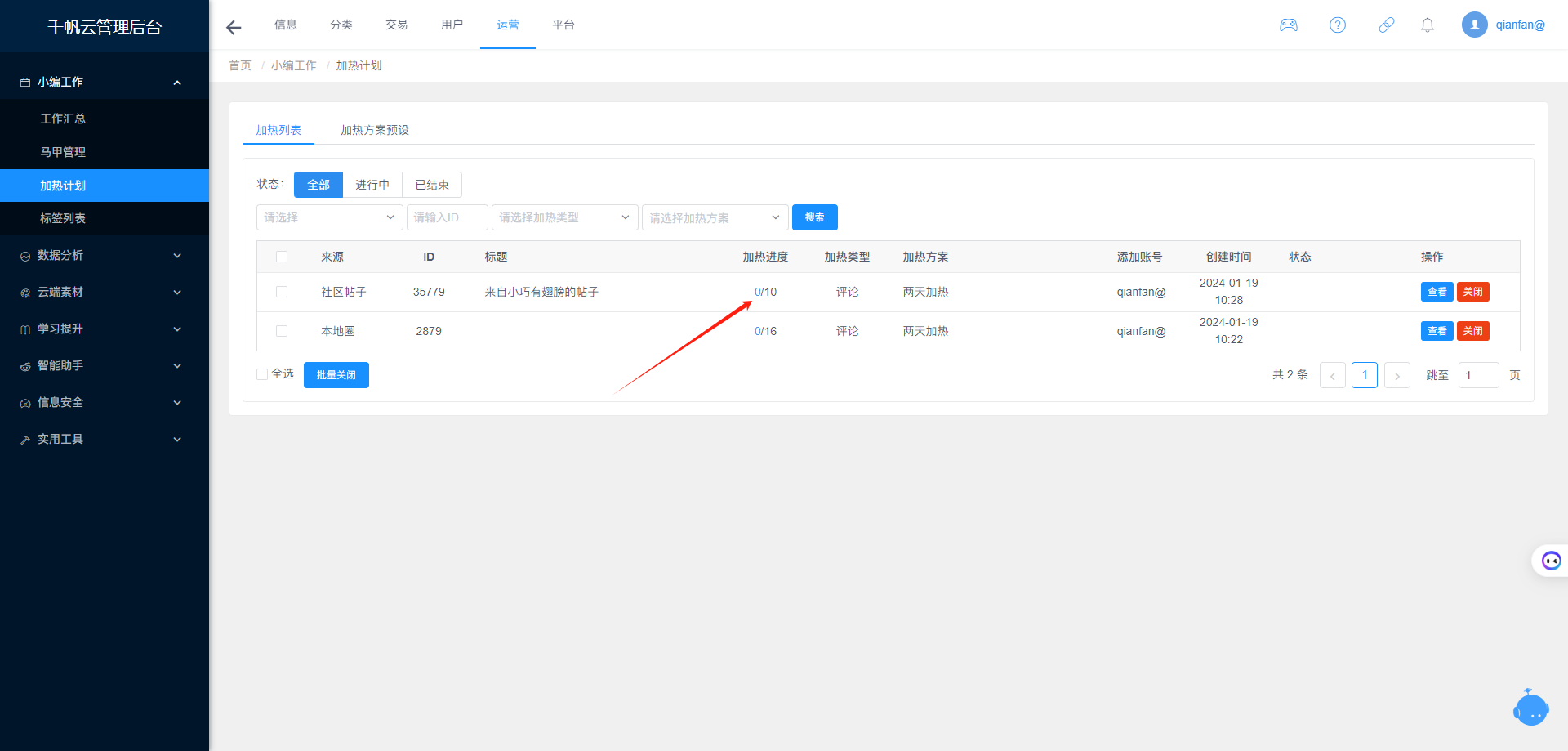Screen dimensions: 1568x751
Task: Expand the 信息安全 sidebar section
Action: click(x=177, y=403)
